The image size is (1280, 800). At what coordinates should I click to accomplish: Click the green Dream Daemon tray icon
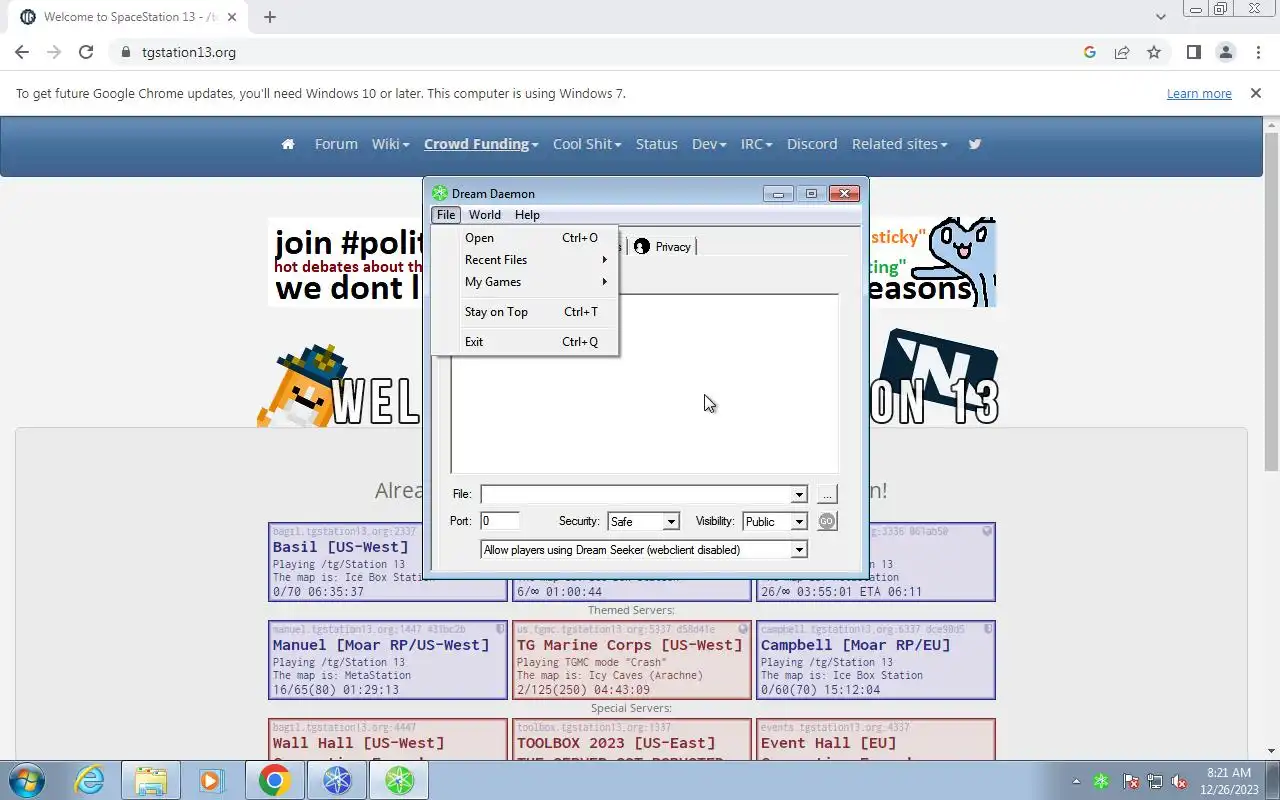[1101, 781]
